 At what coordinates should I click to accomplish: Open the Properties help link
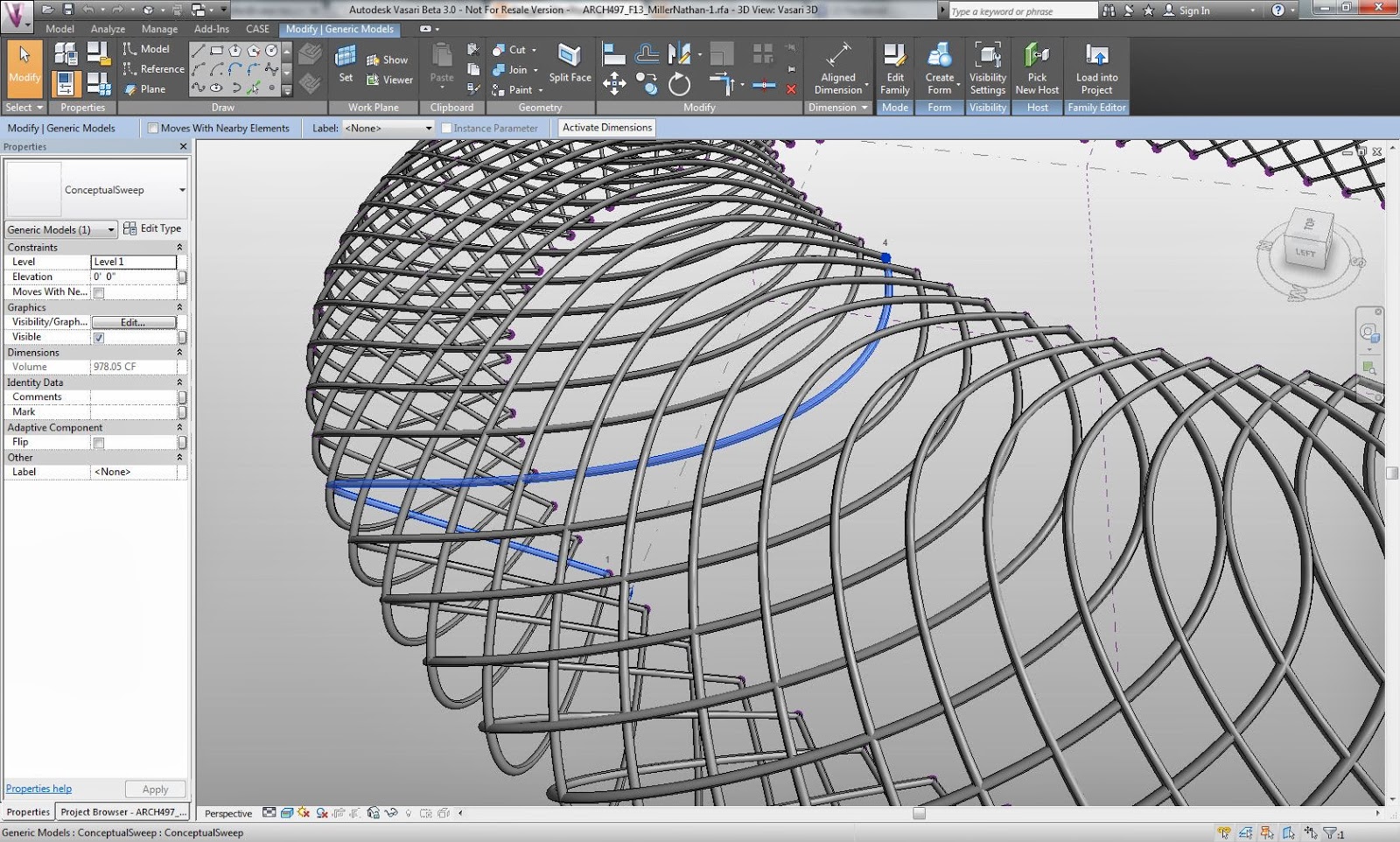click(38, 789)
